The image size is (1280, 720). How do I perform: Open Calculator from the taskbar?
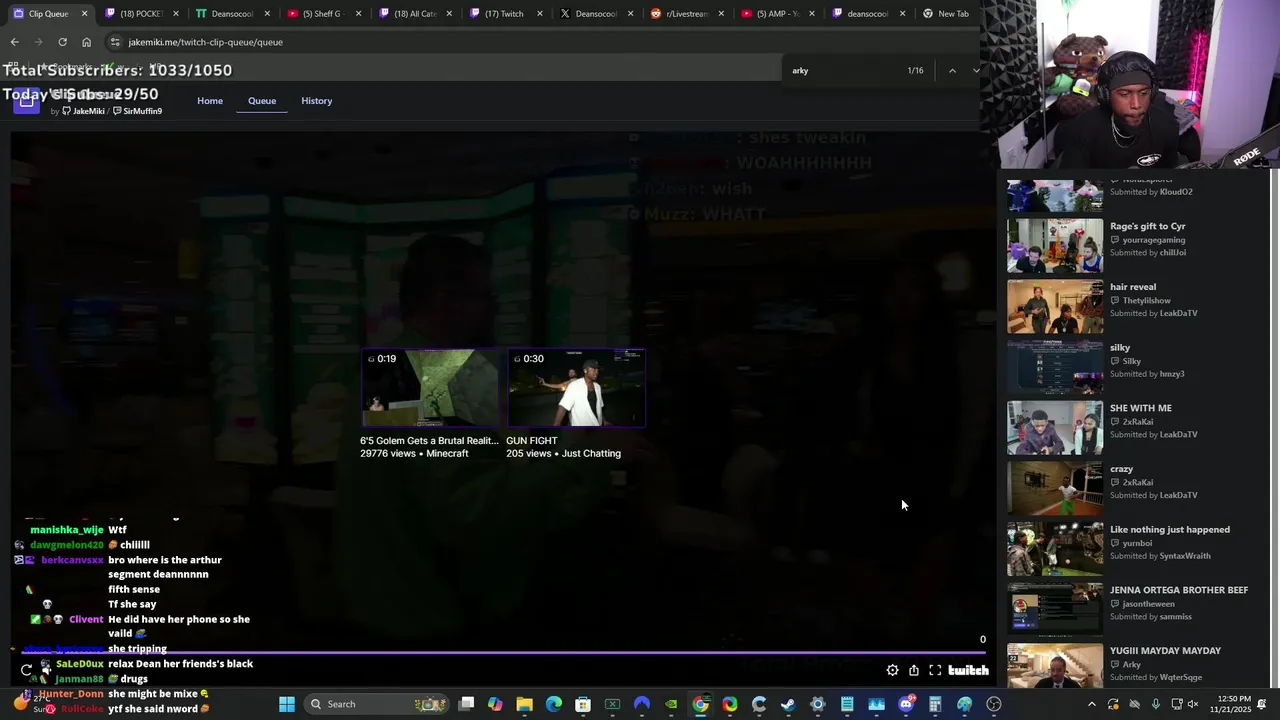click(x=935, y=704)
